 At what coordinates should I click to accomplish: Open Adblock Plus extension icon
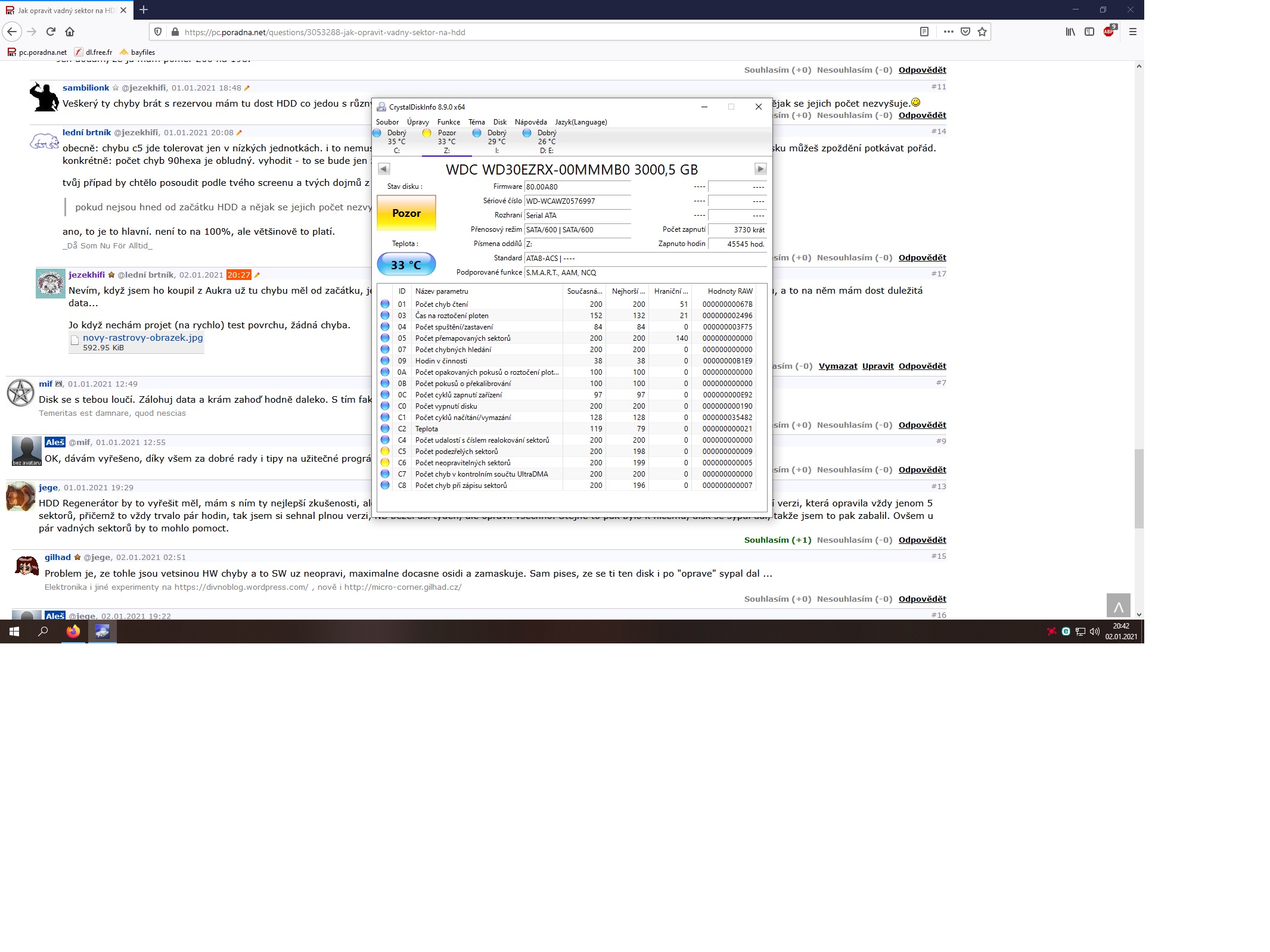(1108, 32)
